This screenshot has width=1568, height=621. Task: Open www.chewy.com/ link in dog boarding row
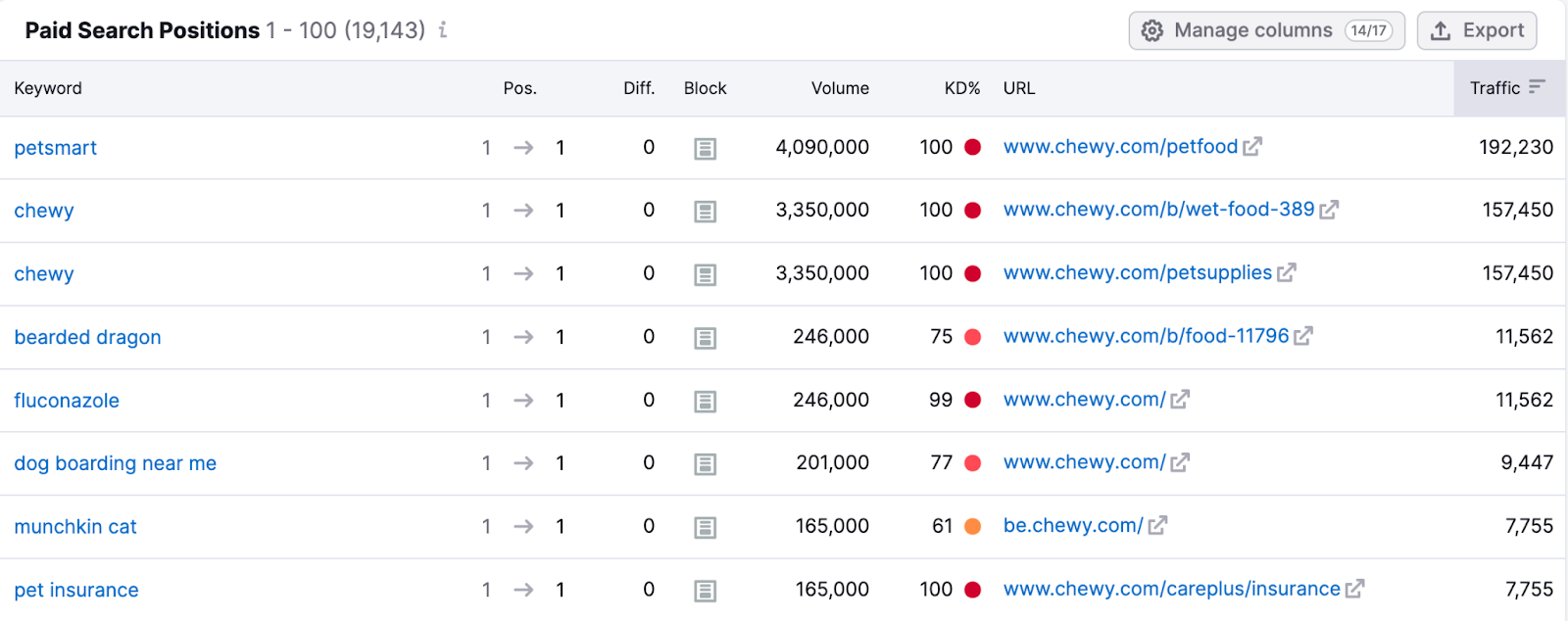[1085, 462]
